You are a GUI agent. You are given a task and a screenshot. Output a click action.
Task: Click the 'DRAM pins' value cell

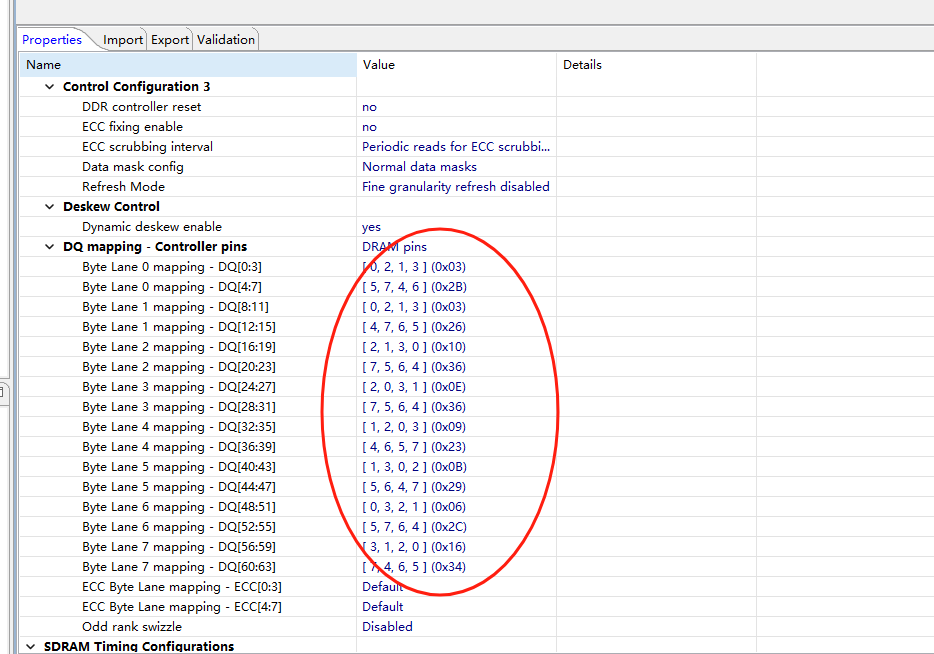[394, 247]
